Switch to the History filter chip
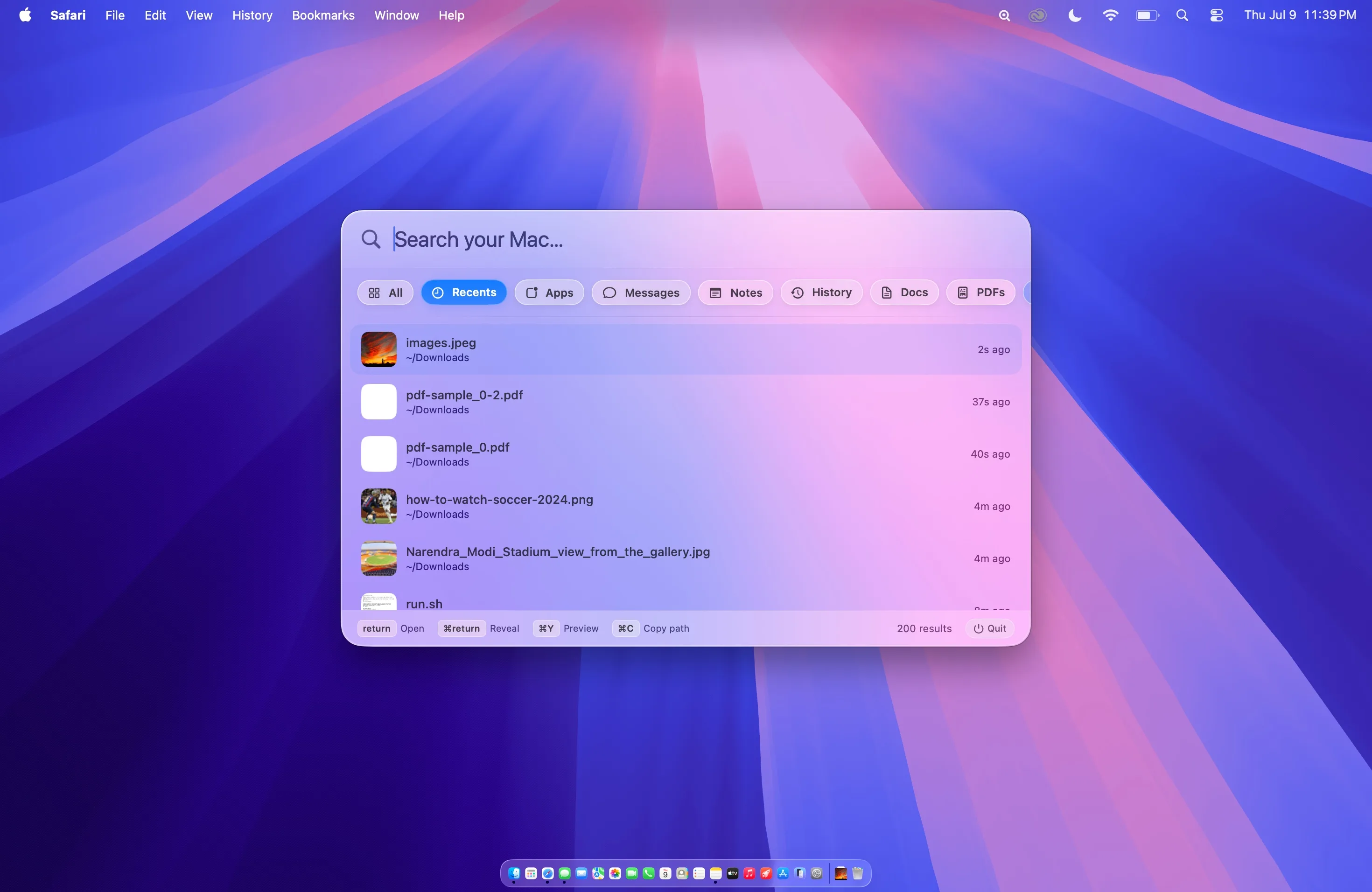1372x892 pixels. pyautogui.click(x=821, y=293)
